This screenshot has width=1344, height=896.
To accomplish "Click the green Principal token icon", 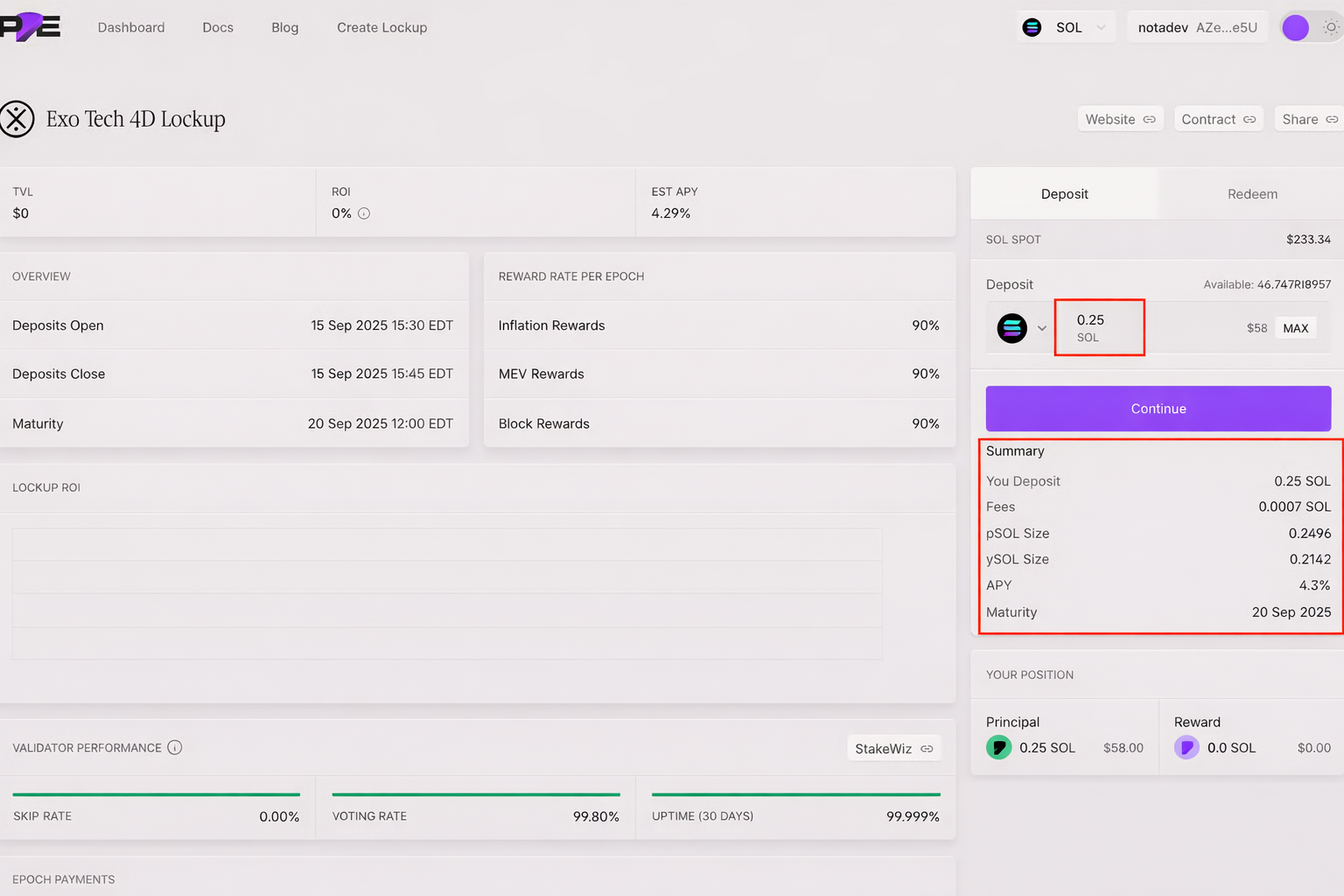I will pyautogui.click(x=999, y=747).
